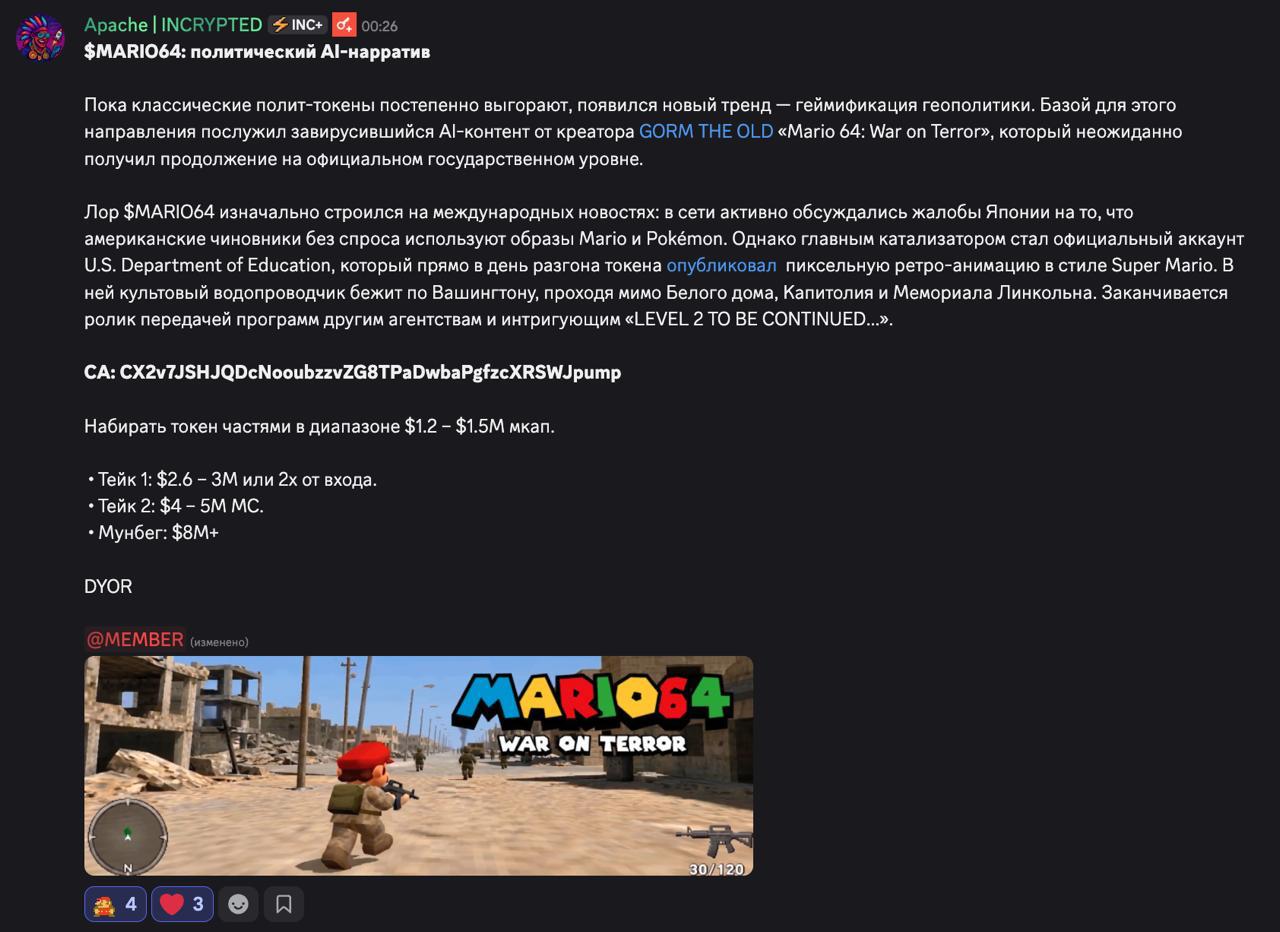
Task: Select the contract address starting with CX2v7JSHJQDc
Action: (370, 372)
